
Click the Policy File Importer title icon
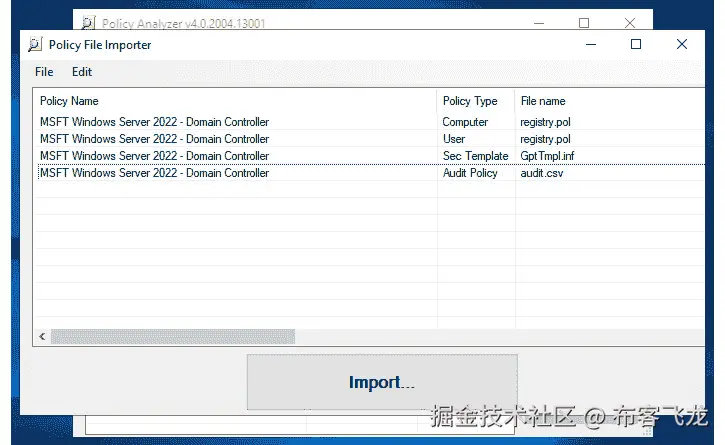[x=35, y=44]
